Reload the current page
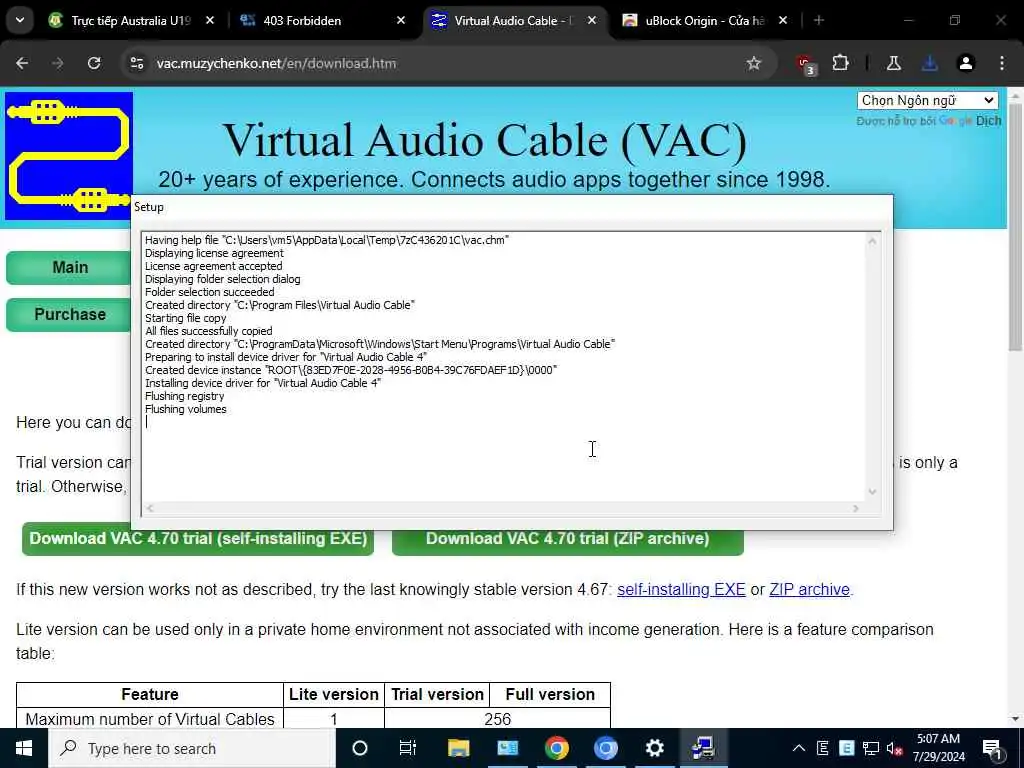Screen dimensions: 1024x768 pos(94,63)
